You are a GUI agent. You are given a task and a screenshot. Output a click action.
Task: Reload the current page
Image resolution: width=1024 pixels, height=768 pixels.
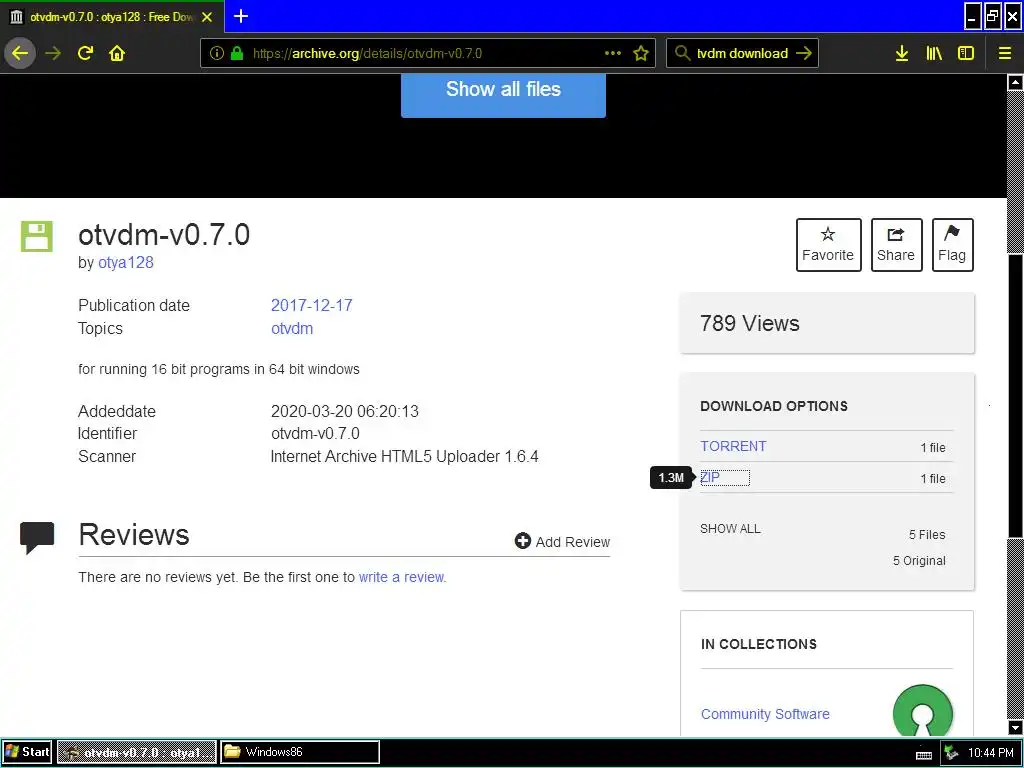(x=85, y=53)
